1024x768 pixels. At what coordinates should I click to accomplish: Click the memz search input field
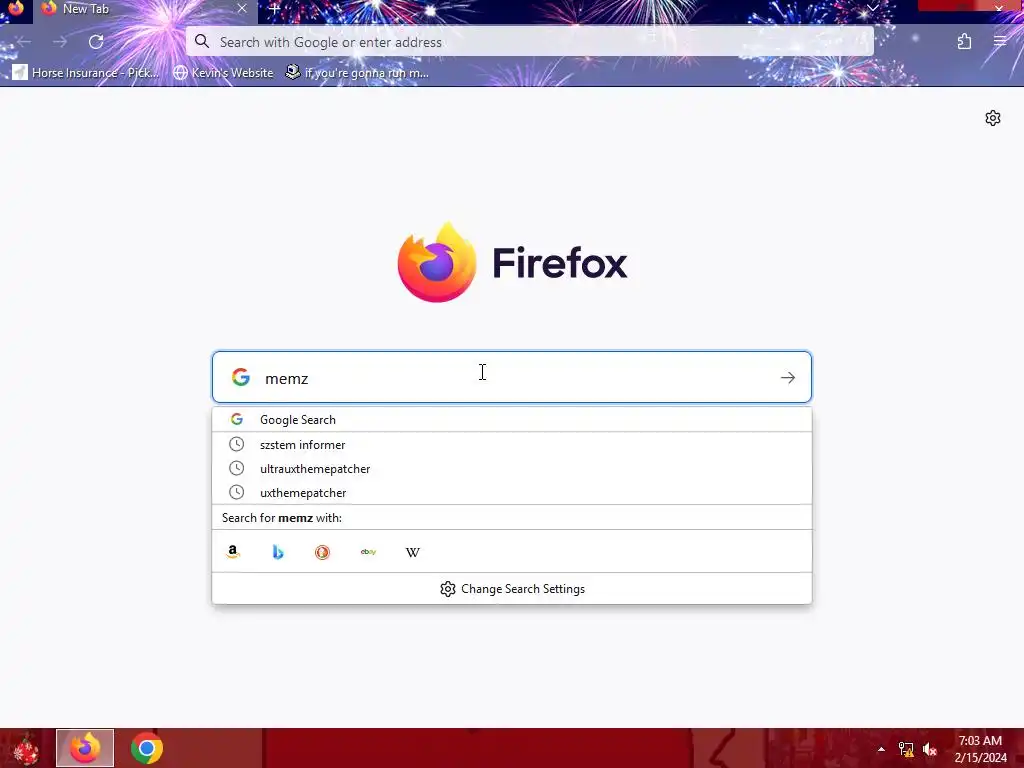[x=512, y=377]
